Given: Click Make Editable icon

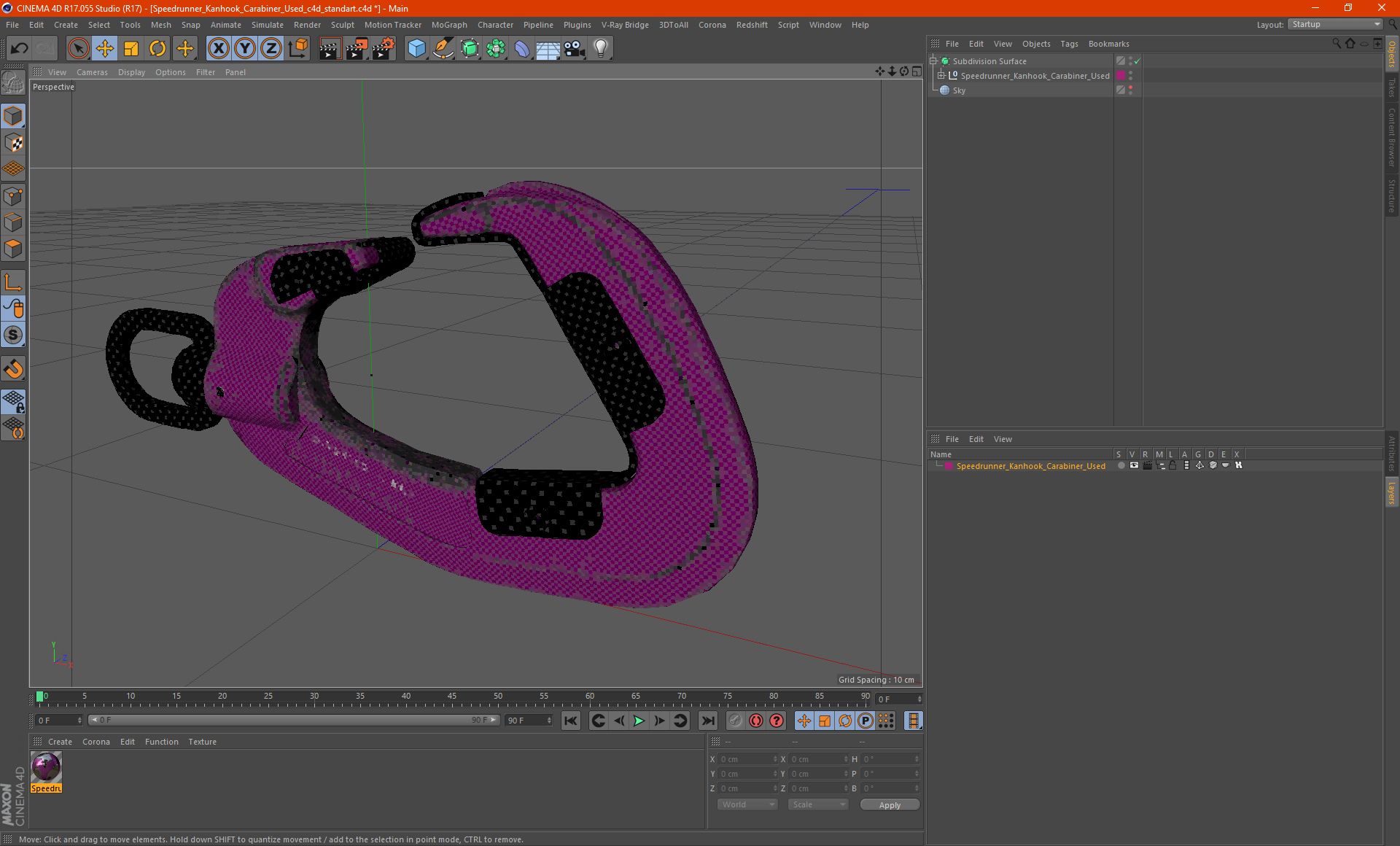Looking at the screenshot, I should click(13, 83).
